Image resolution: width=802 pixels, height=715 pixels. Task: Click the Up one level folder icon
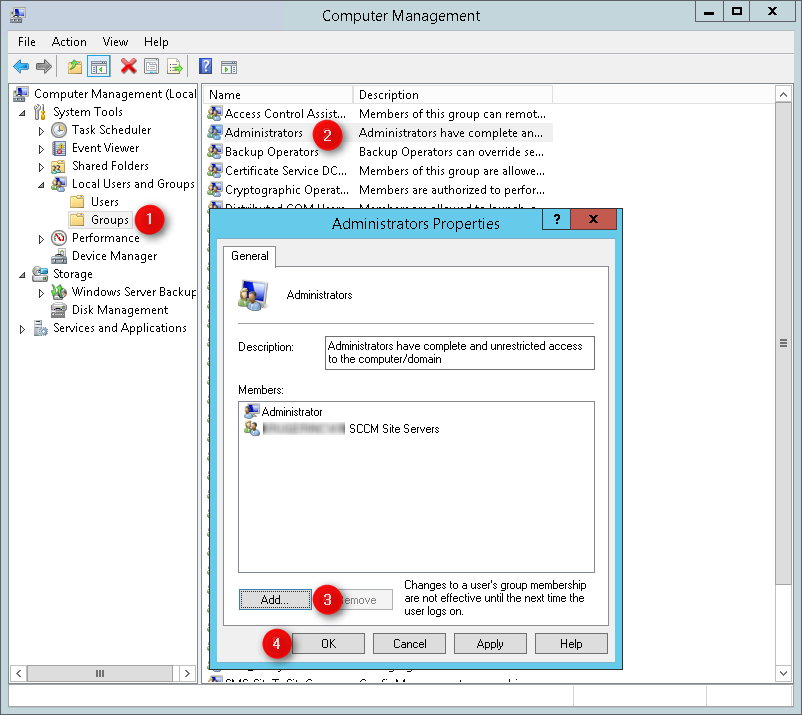[75, 66]
